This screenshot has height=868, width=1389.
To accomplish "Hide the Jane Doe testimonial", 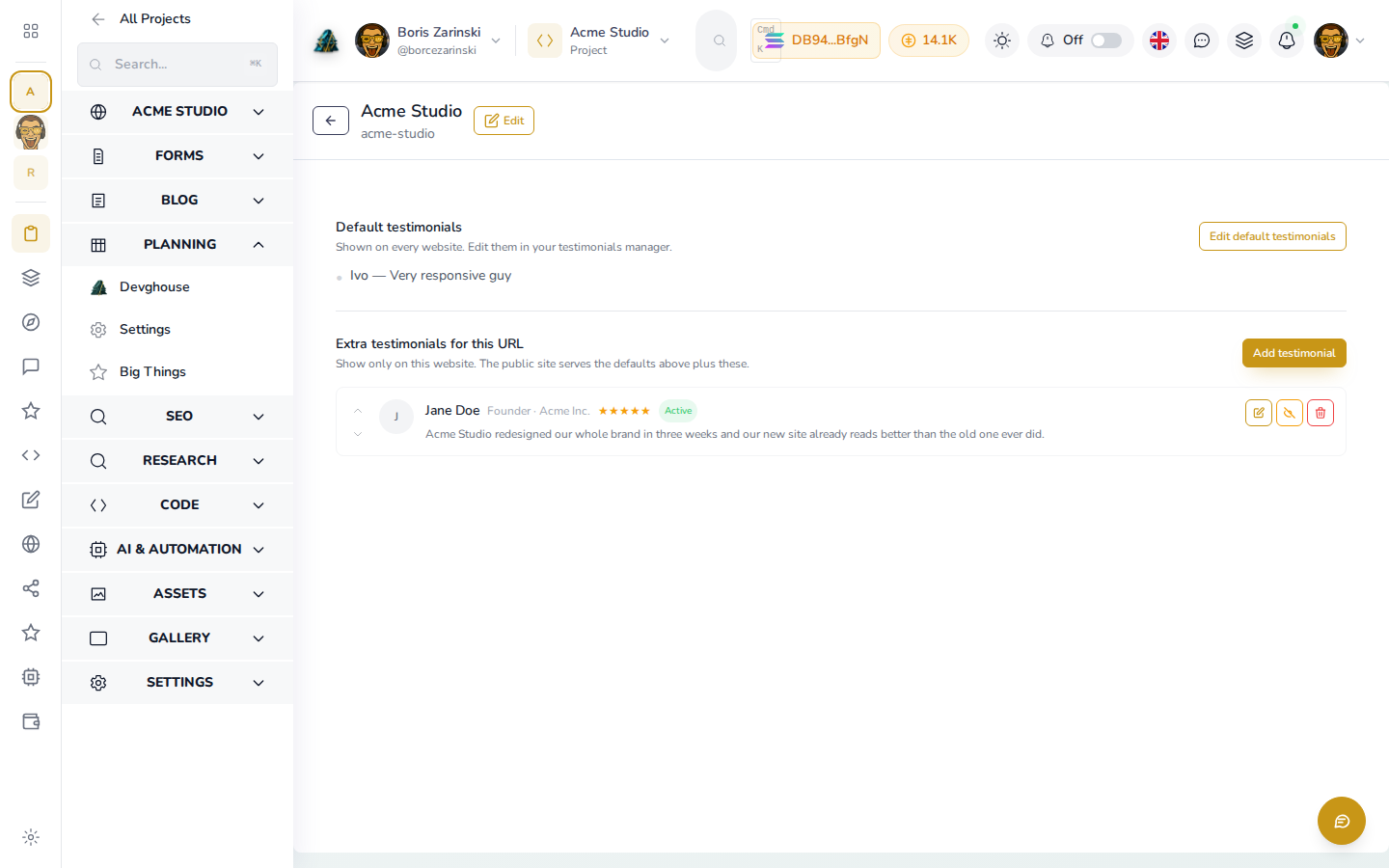I will [x=1290, y=413].
